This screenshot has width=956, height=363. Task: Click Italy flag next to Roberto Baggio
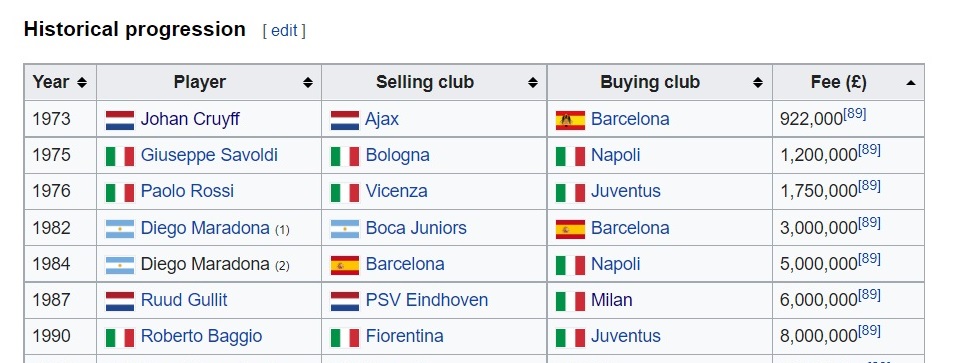point(120,337)
